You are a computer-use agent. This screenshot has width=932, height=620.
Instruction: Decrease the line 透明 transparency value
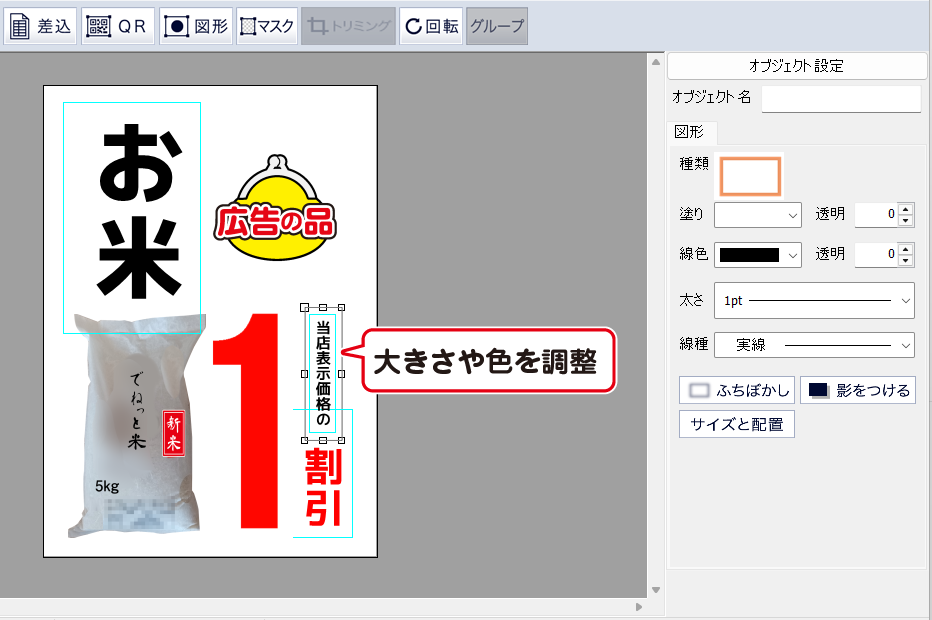906,260
